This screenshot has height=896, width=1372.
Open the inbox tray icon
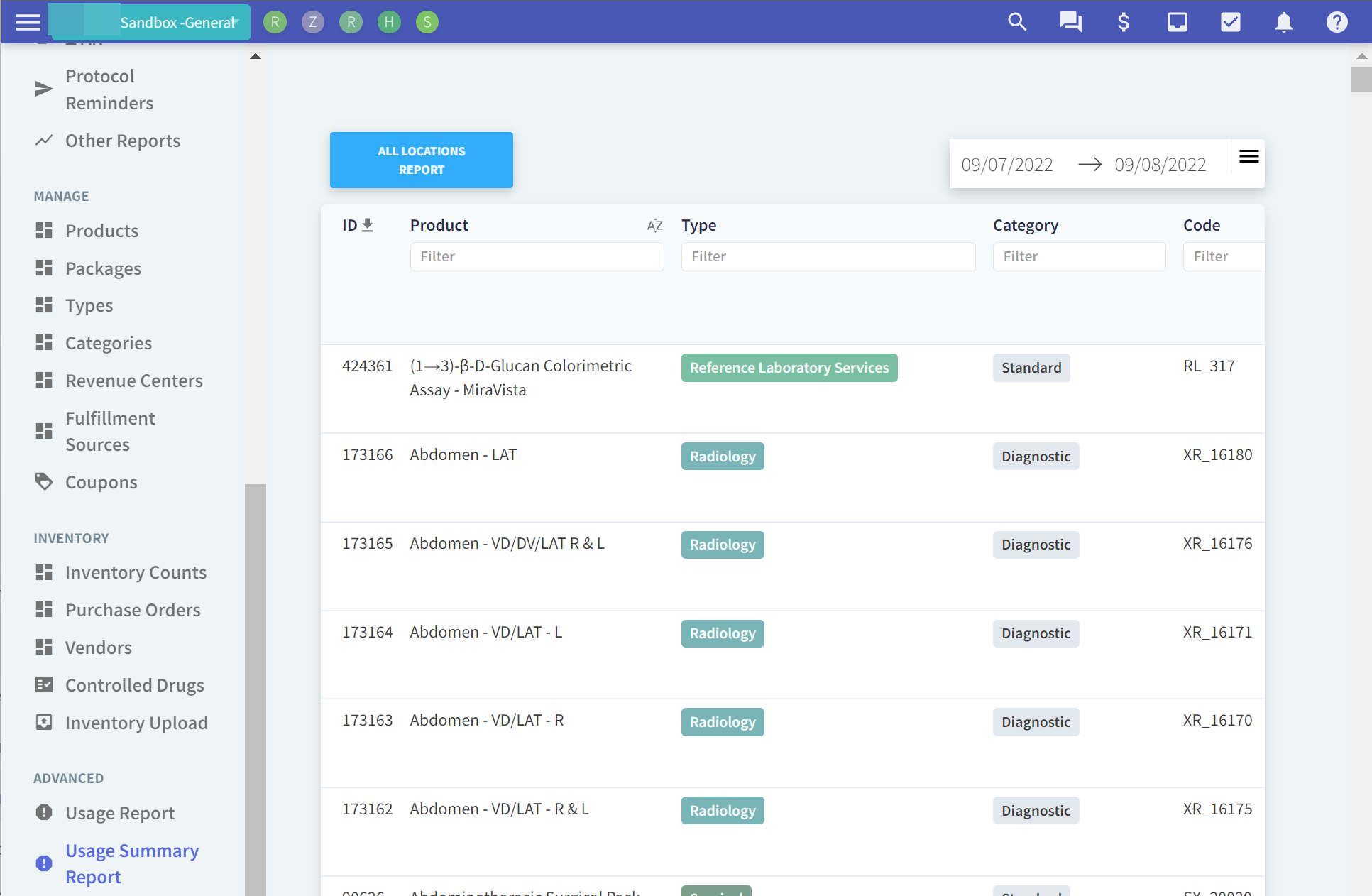1177,22
